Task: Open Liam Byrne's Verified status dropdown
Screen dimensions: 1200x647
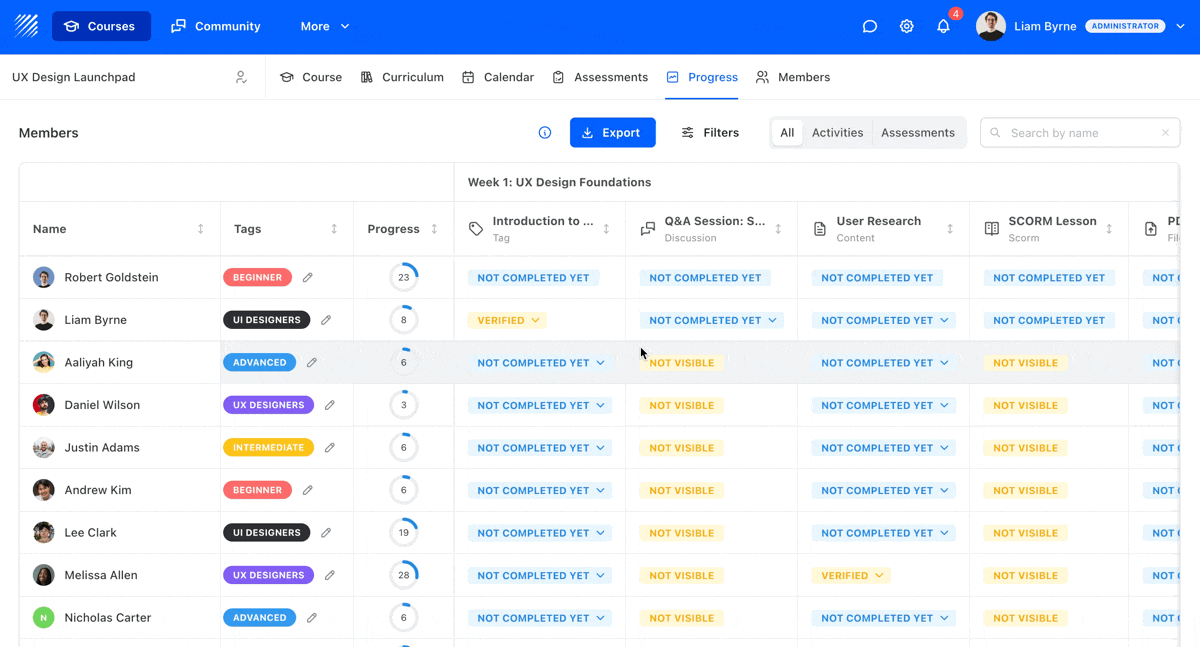Action: pyautogui.click(x=508, y=321)
